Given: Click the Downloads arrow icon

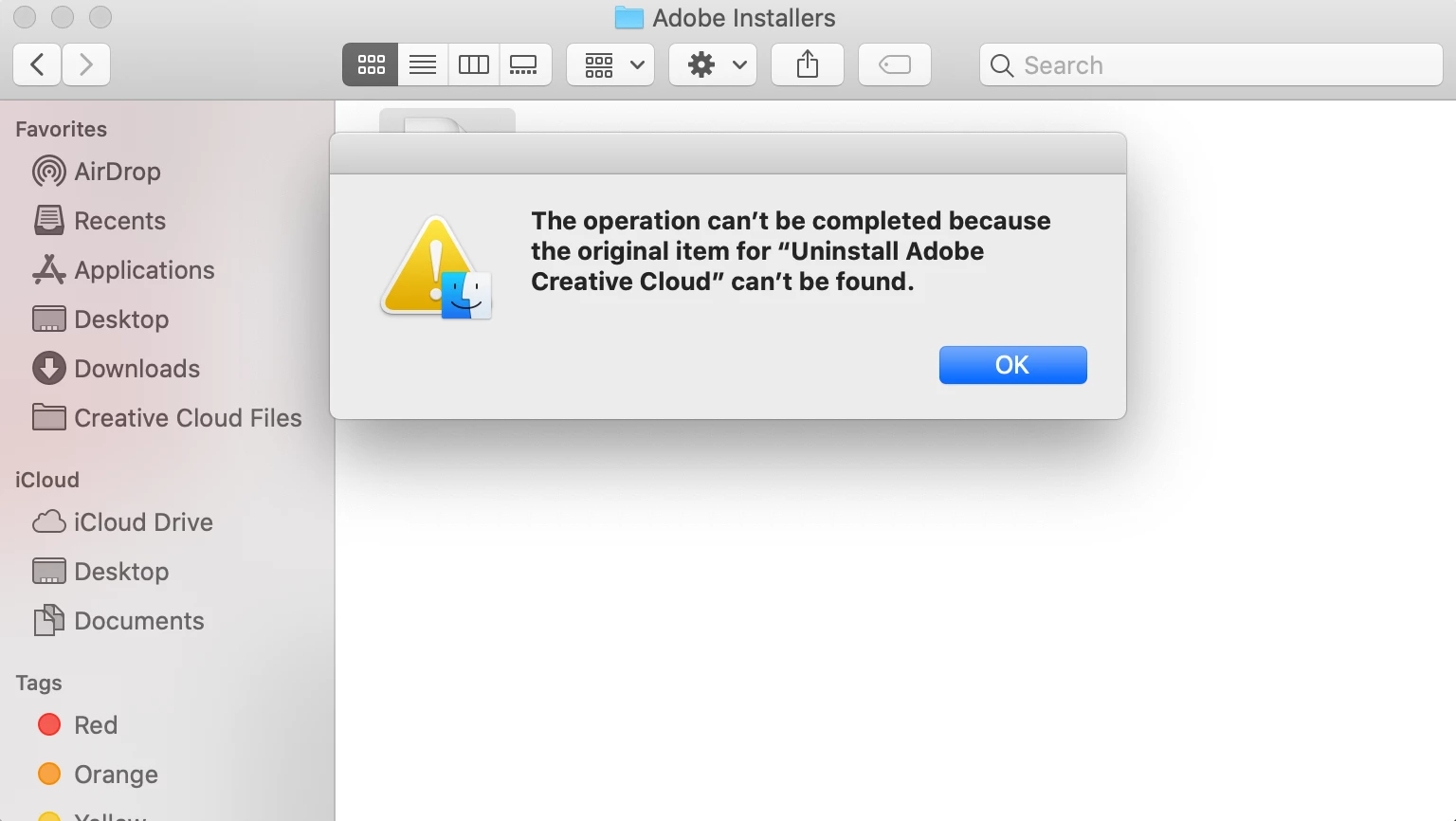Looking at the screenshot, I should [49, 368].
